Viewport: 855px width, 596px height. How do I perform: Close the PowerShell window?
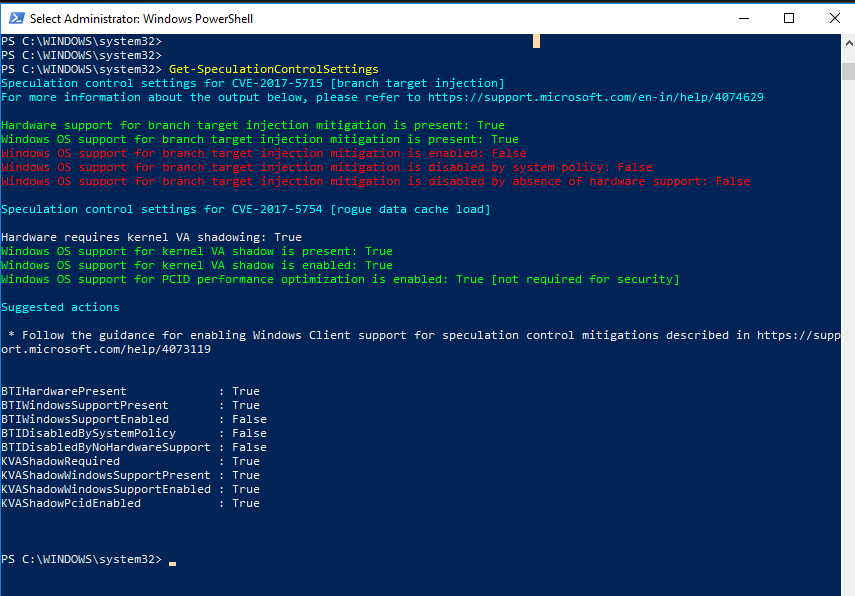(834, 19)
